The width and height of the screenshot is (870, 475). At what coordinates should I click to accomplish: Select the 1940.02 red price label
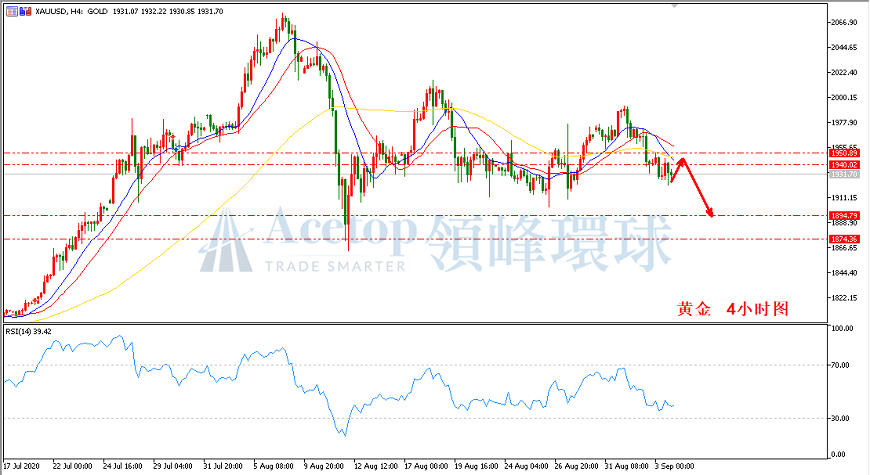pyautogui.click(x=844, y=165)
